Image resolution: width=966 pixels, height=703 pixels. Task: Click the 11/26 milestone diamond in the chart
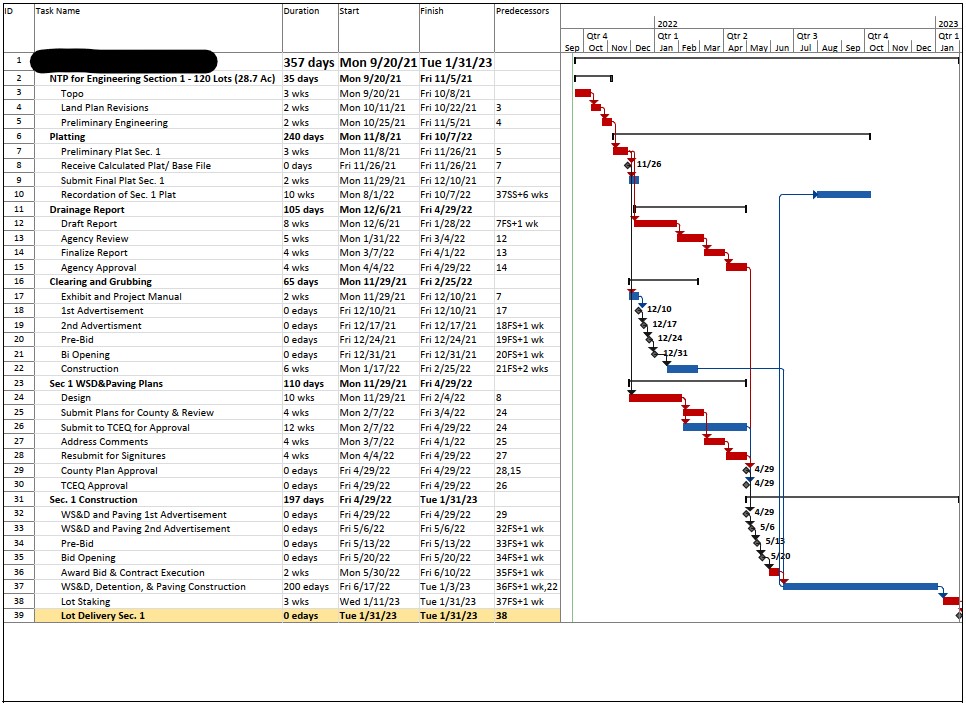pos(628,164)
